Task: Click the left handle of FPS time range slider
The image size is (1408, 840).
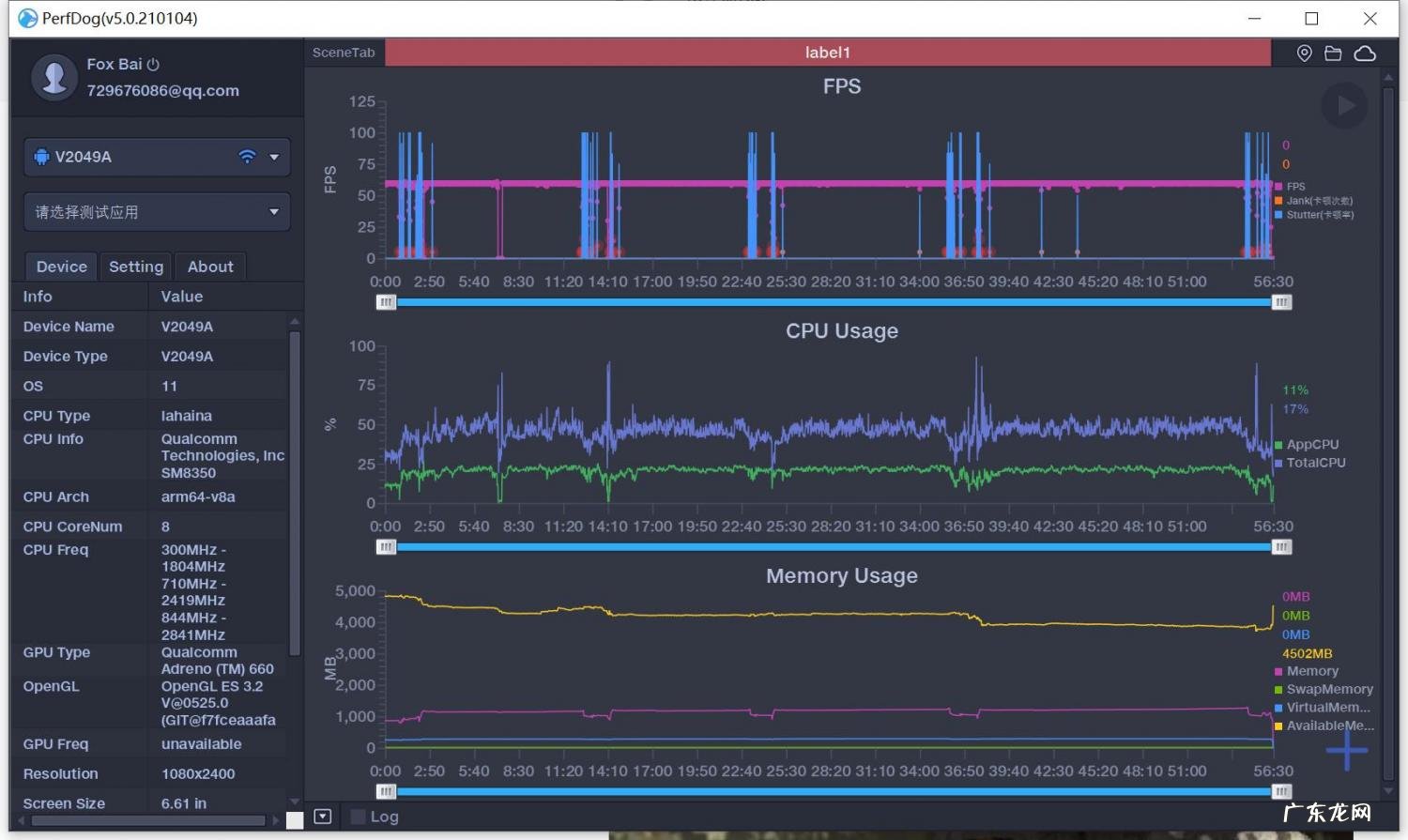Action: (x=386, y=302)
